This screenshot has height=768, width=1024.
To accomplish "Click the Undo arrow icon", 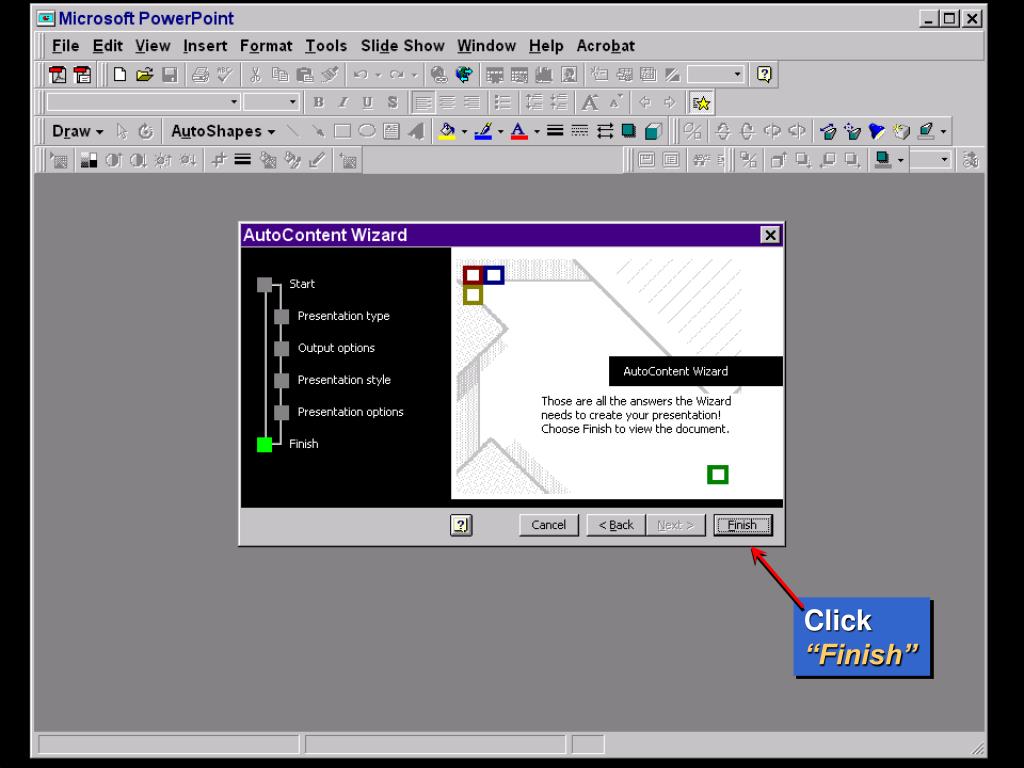I will pyautogui.click(x=360, y=74).
